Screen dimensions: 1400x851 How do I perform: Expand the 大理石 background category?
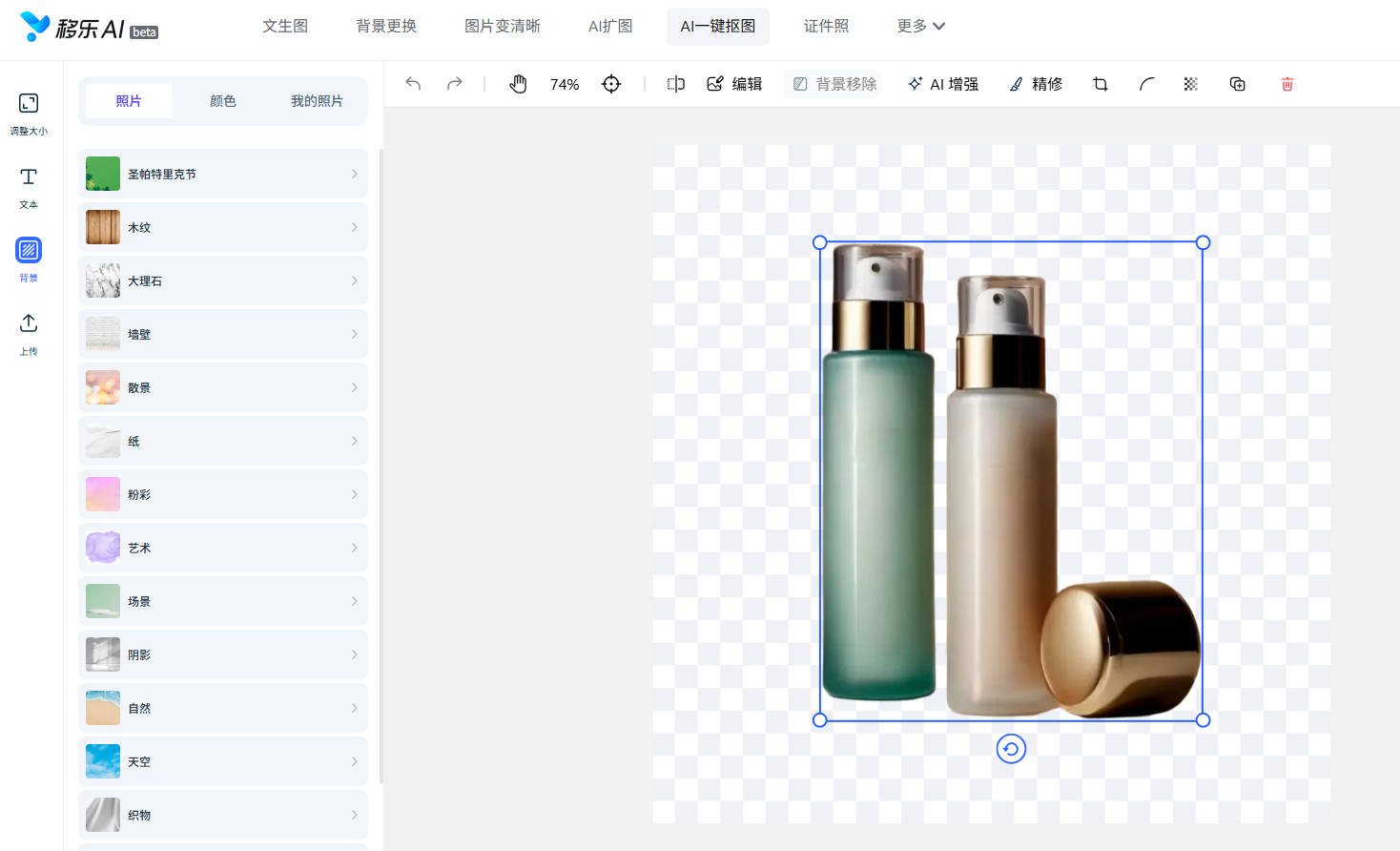click(223, 280)
